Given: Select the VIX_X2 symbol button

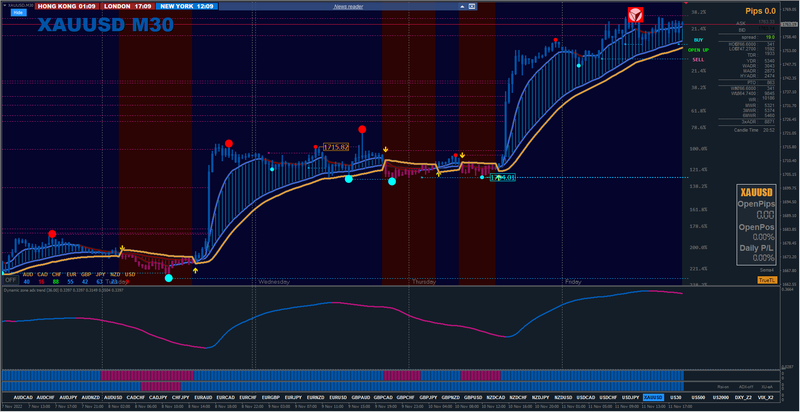Looking at the screenshot, I should (x=765, y=397).
